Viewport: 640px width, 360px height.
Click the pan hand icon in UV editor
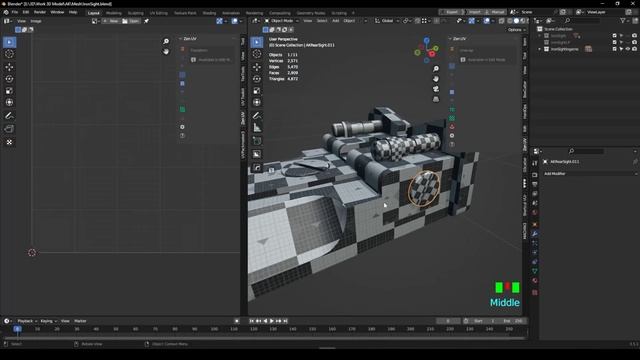tap(166, 51)
